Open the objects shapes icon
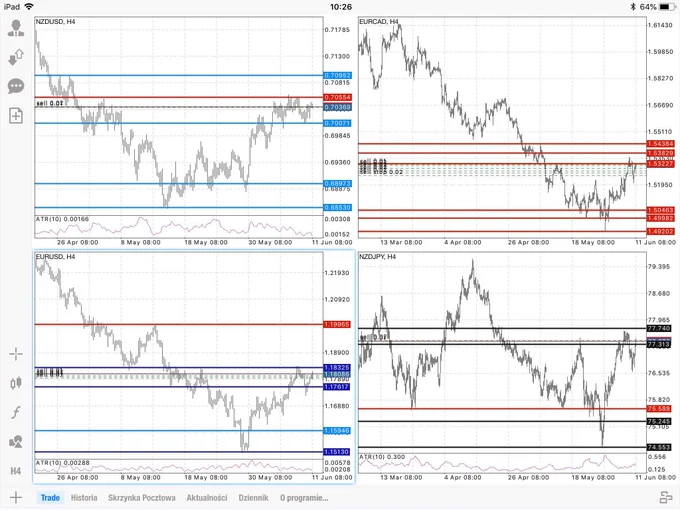This screenshot has height=510, width=680. [16, 441]
